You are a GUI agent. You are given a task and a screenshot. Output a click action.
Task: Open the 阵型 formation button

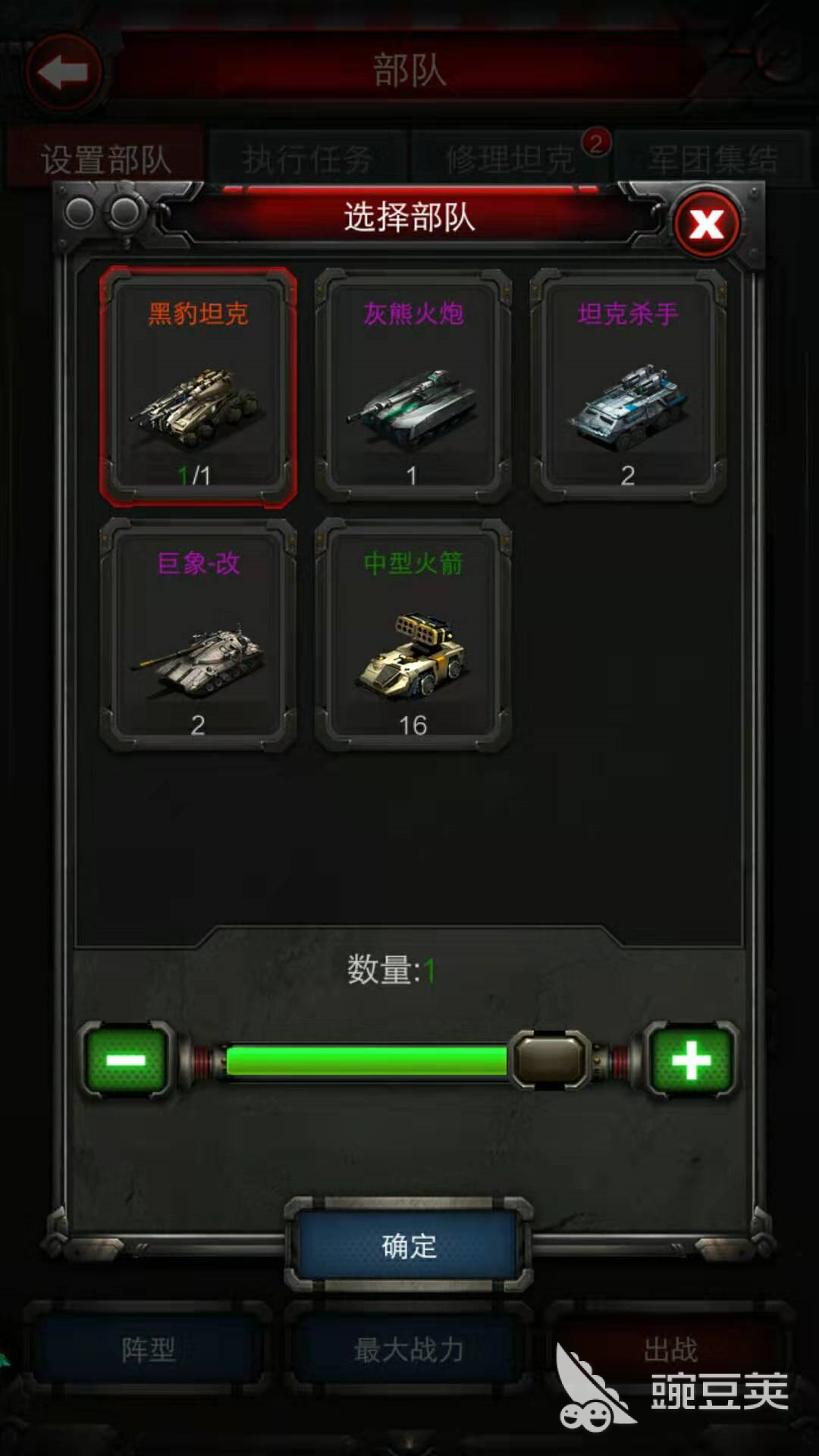coord(148,1349)
